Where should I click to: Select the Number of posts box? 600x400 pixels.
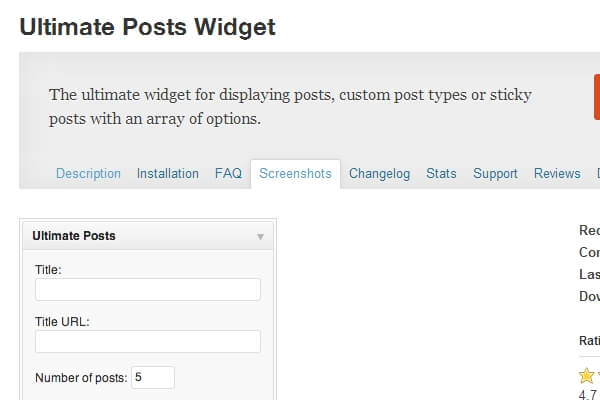[152, 378]
